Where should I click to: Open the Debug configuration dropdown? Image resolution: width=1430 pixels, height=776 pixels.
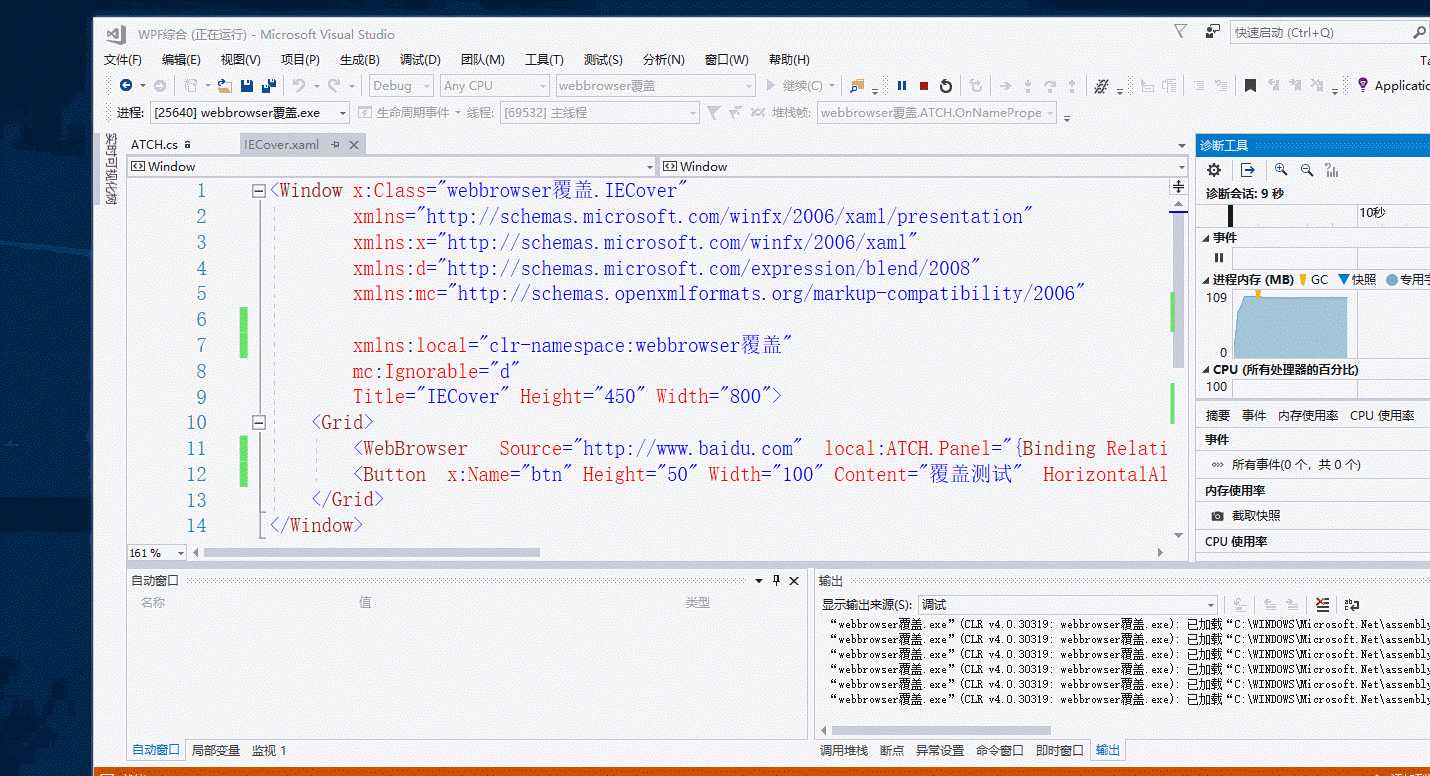pyautogui.click(x=401, y=86)
